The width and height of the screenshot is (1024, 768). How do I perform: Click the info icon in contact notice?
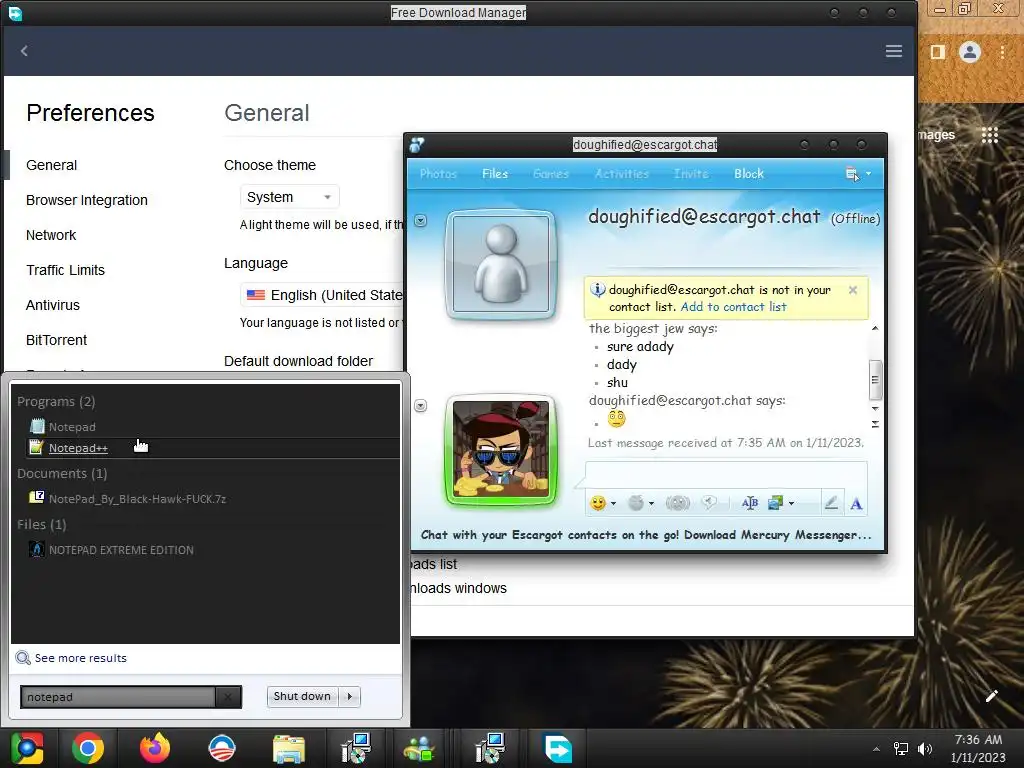[597, 289]
